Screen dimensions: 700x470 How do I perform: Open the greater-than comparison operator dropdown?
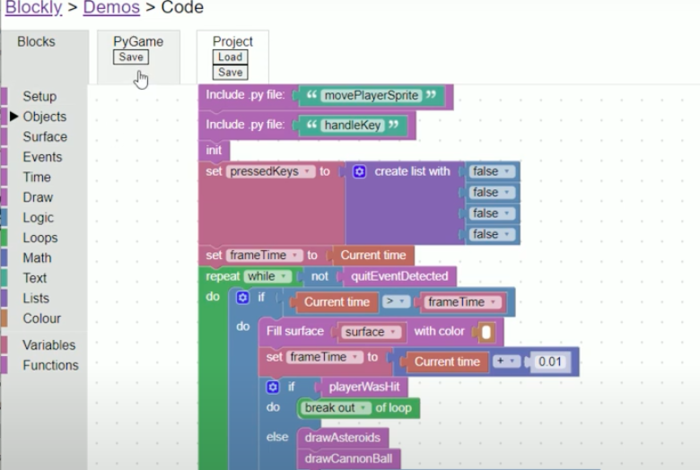pos(396,302)
